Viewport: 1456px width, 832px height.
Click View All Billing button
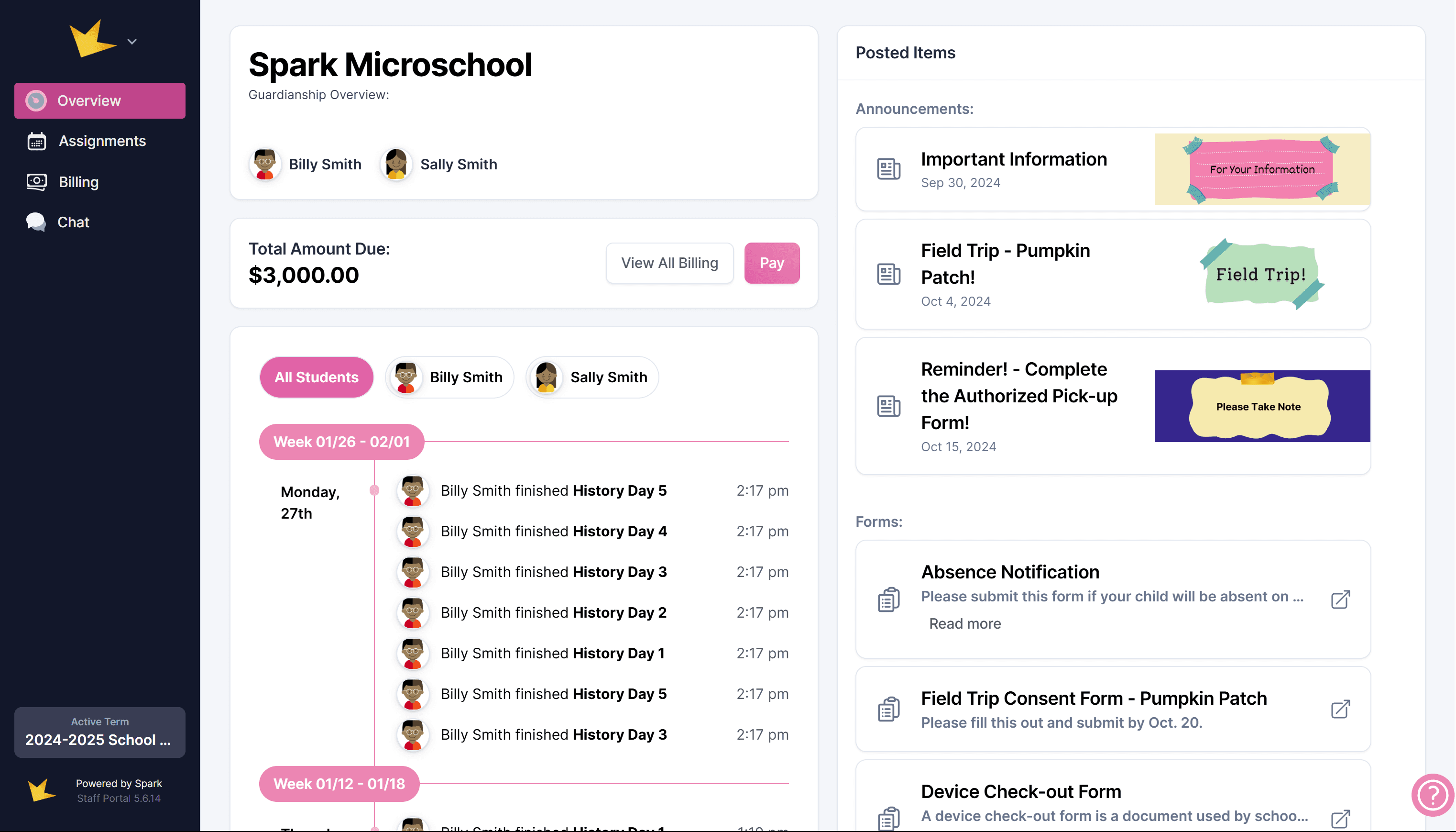[669, 263]
